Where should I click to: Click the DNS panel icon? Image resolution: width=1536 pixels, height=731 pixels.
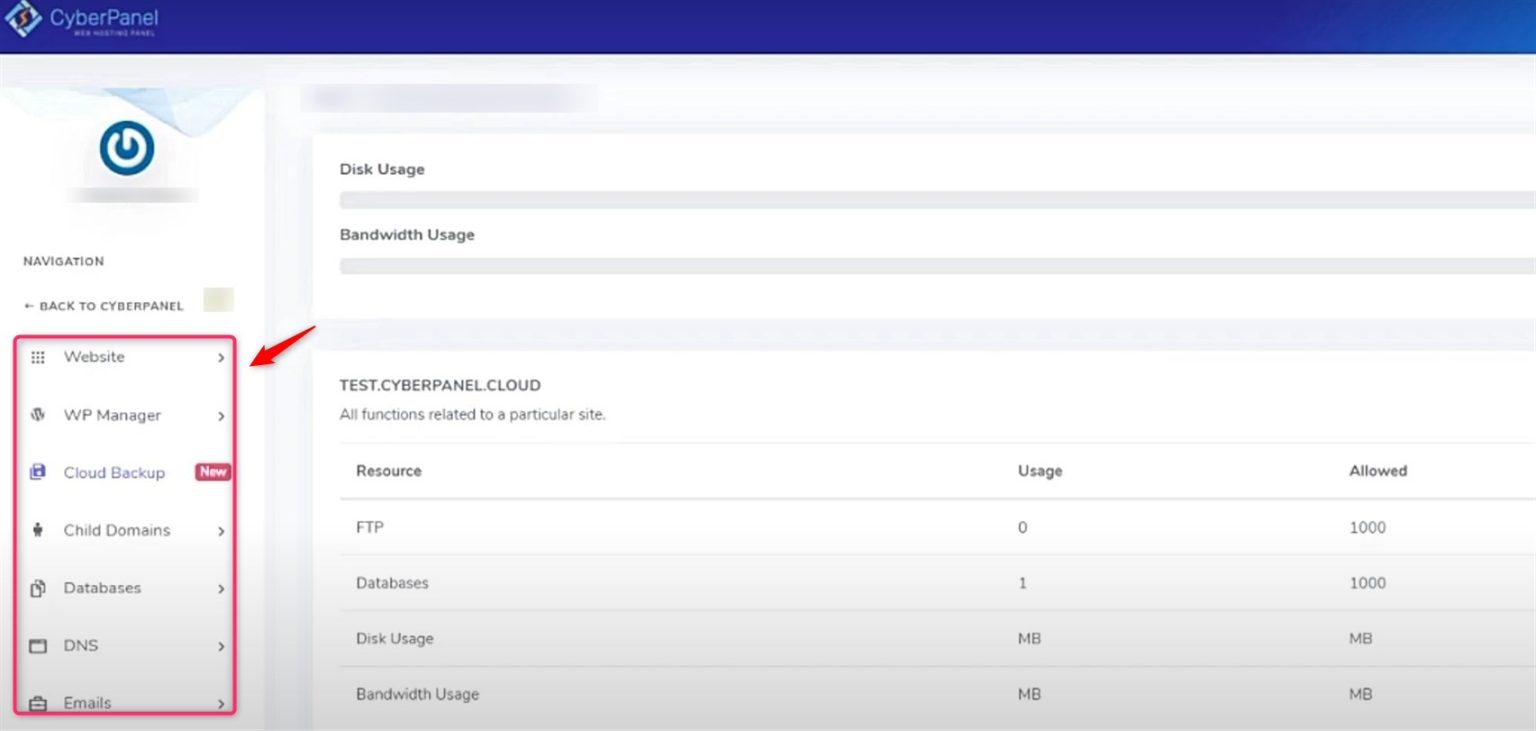(38, 646)
